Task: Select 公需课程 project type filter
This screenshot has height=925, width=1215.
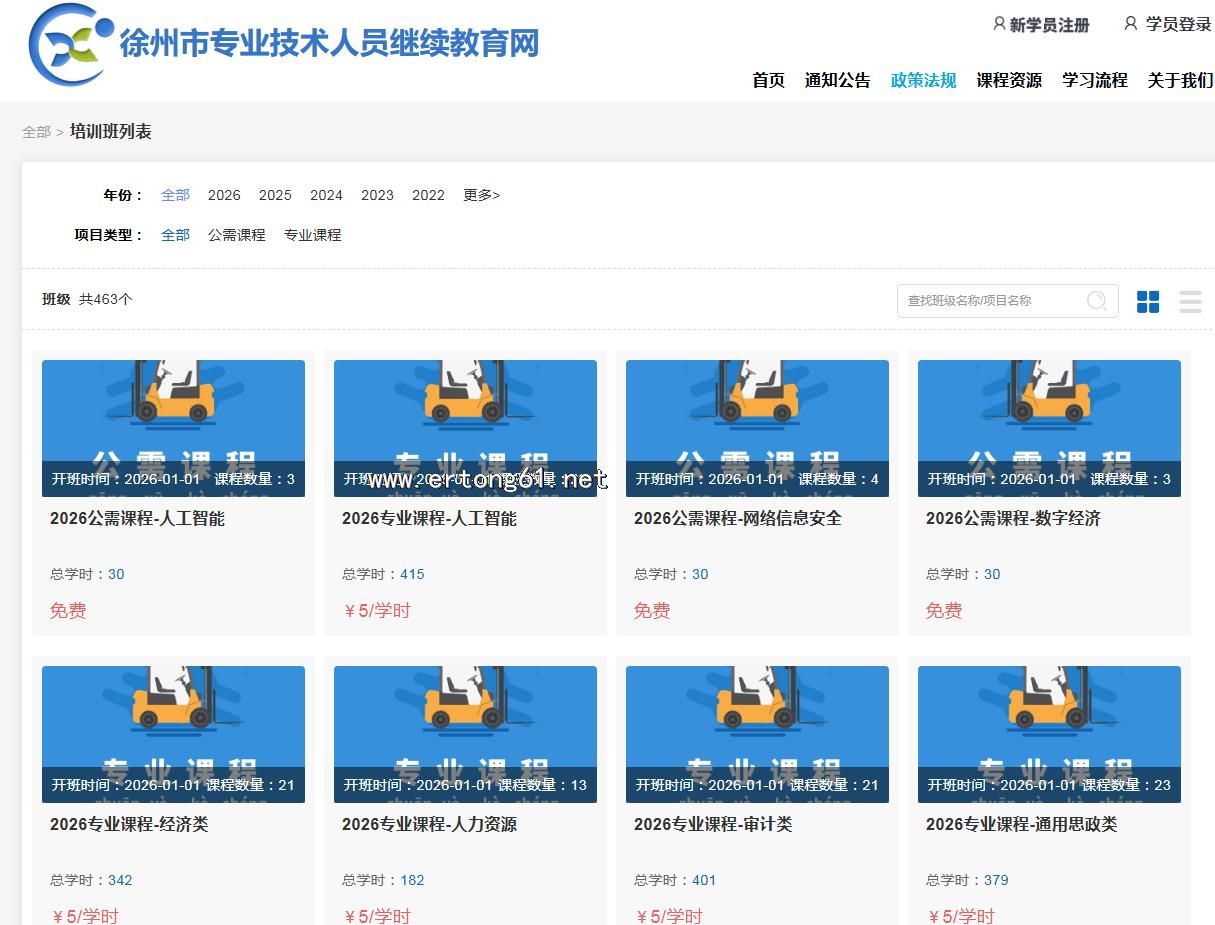Action: [237, 235]
